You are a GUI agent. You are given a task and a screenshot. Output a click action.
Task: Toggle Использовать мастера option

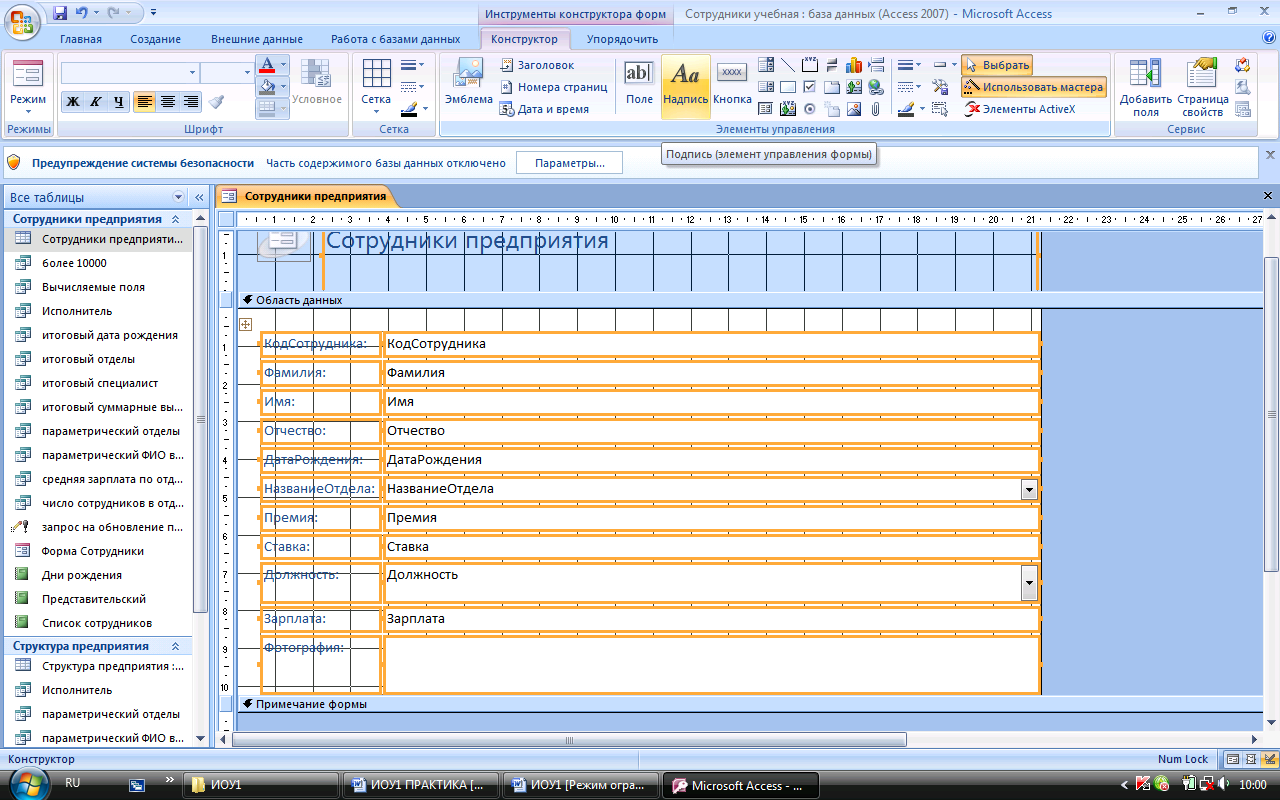point(1034,87)
